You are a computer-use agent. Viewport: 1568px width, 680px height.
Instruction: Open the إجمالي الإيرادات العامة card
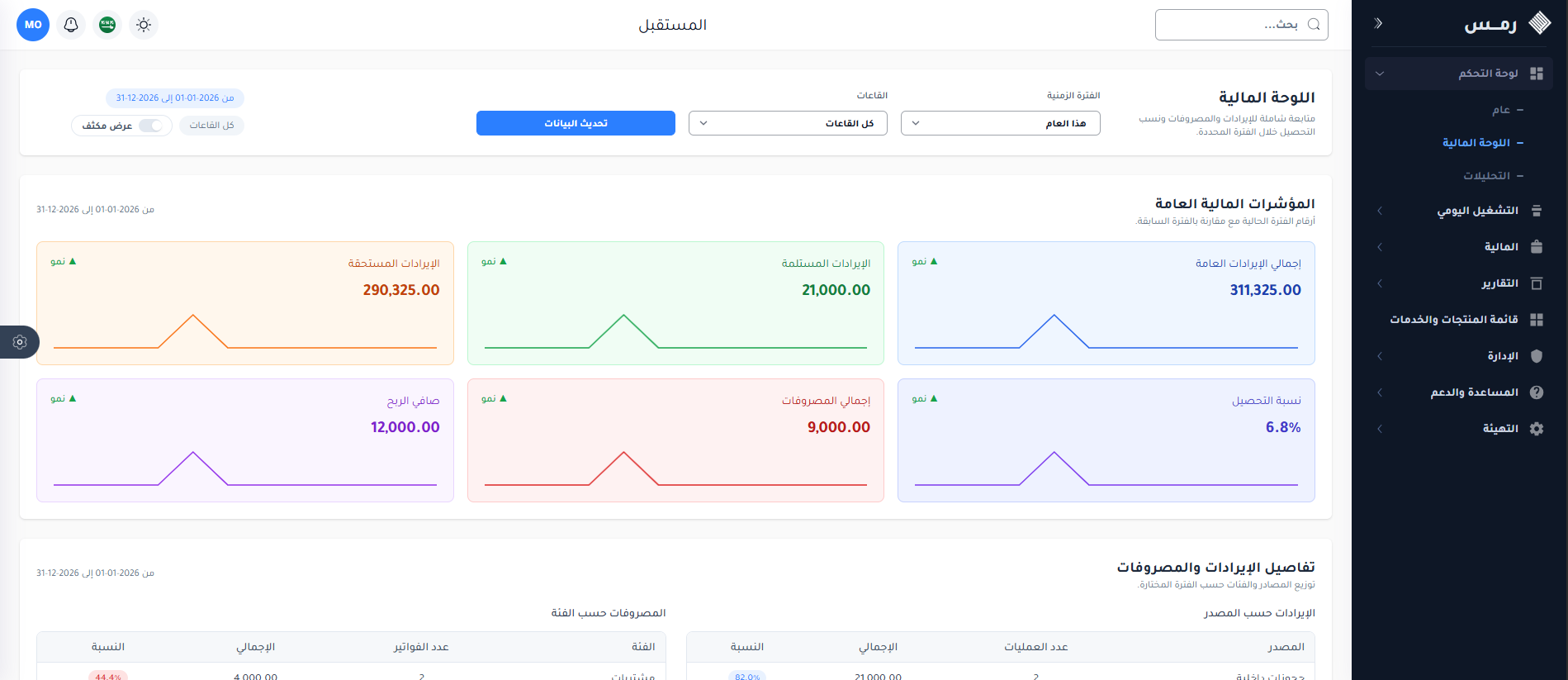coord(1106,303)
